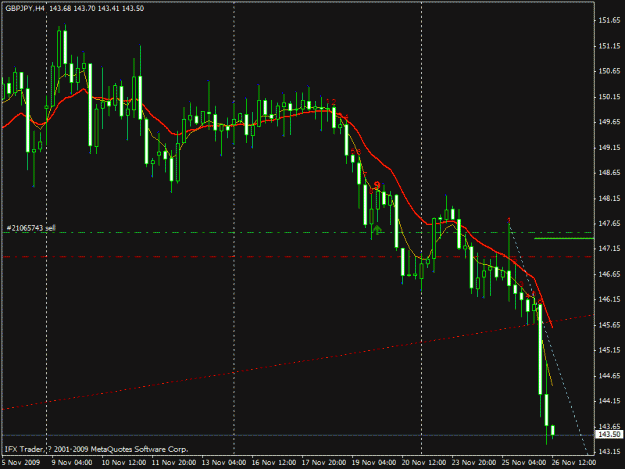
Task: Click the 25 Nov 04:00 time axis label
Action: (524, 462)
